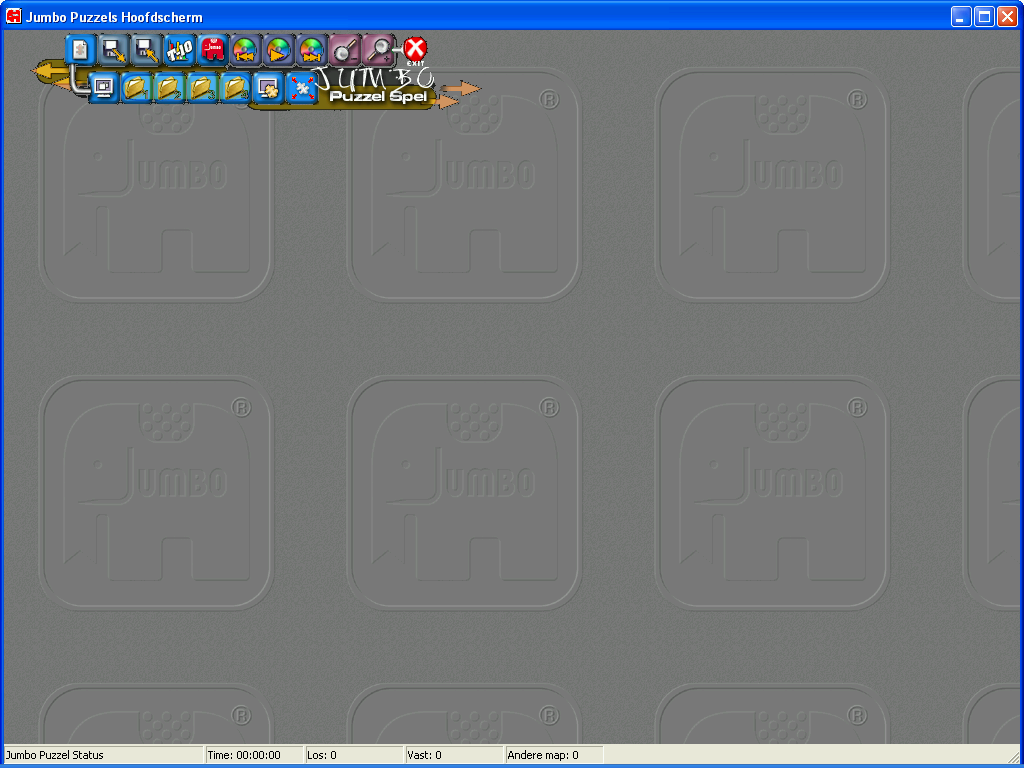Click the monitor screen icon
This screenshot has height=768, width=1024.
pyautogui.click(x=103, y=87)
